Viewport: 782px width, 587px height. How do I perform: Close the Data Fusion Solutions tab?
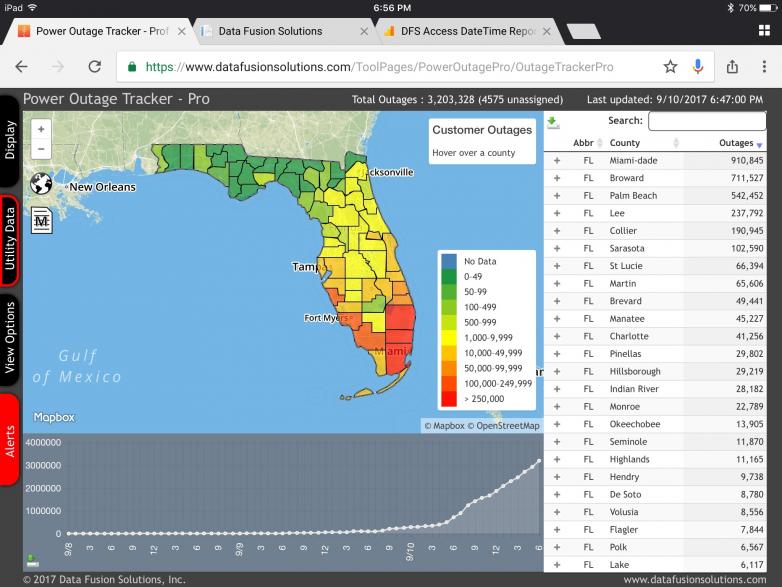[x=364, y=31]
